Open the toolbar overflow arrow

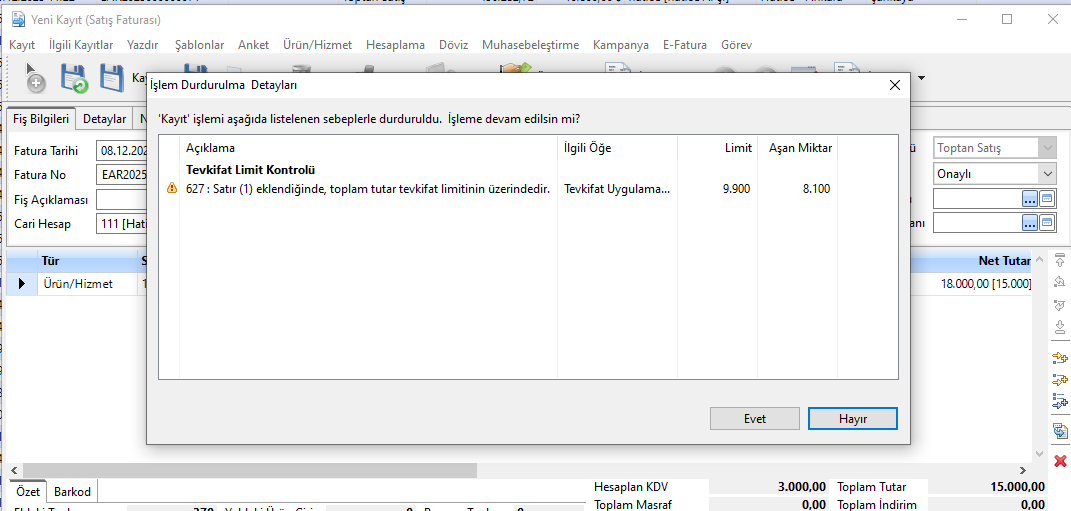point(921,78)
